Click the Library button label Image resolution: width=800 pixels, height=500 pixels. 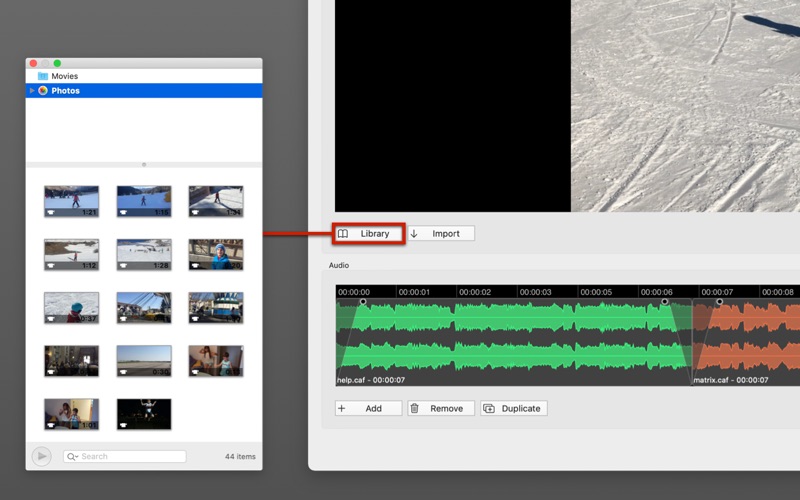click(x=375, y=234)
